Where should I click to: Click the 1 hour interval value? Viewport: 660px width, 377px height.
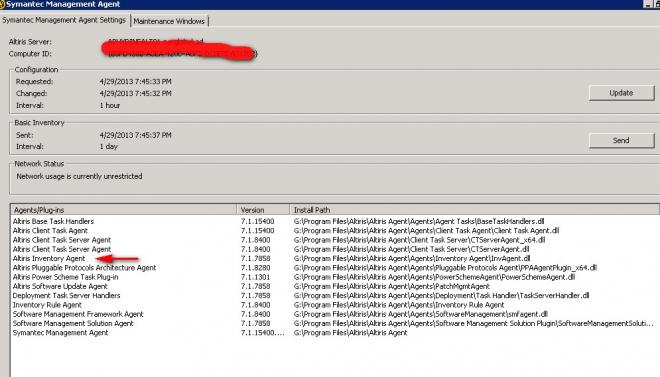[110, 105]
